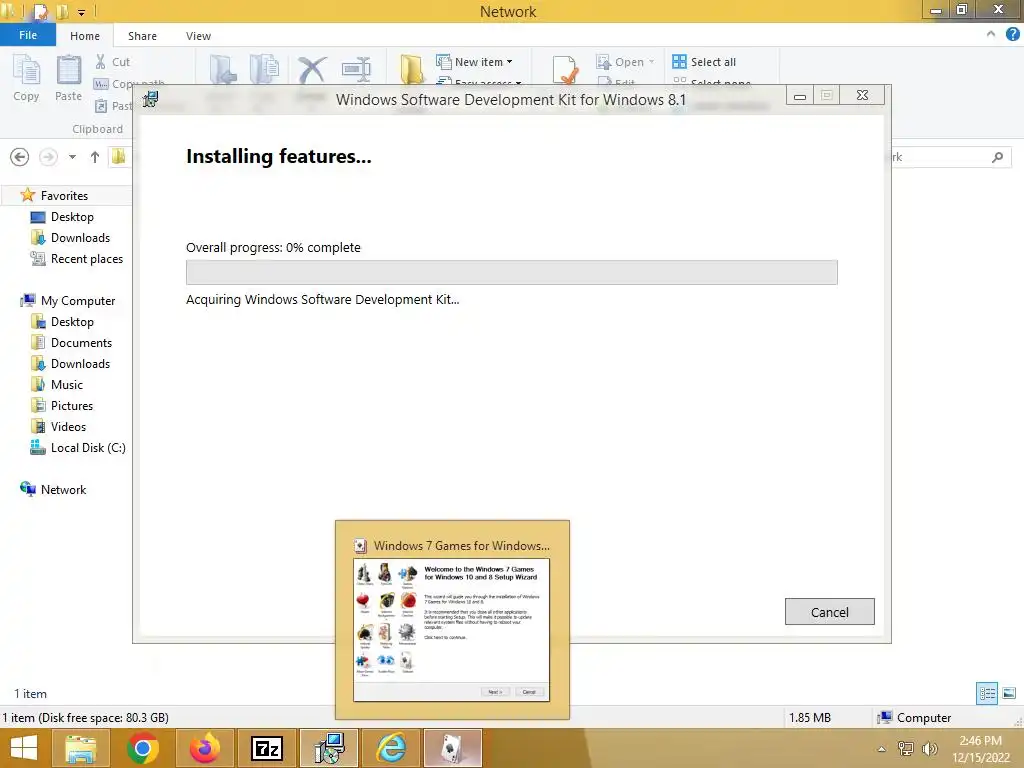
Task: Click the SDK installer title bar icon
Action: pos(151,99)
